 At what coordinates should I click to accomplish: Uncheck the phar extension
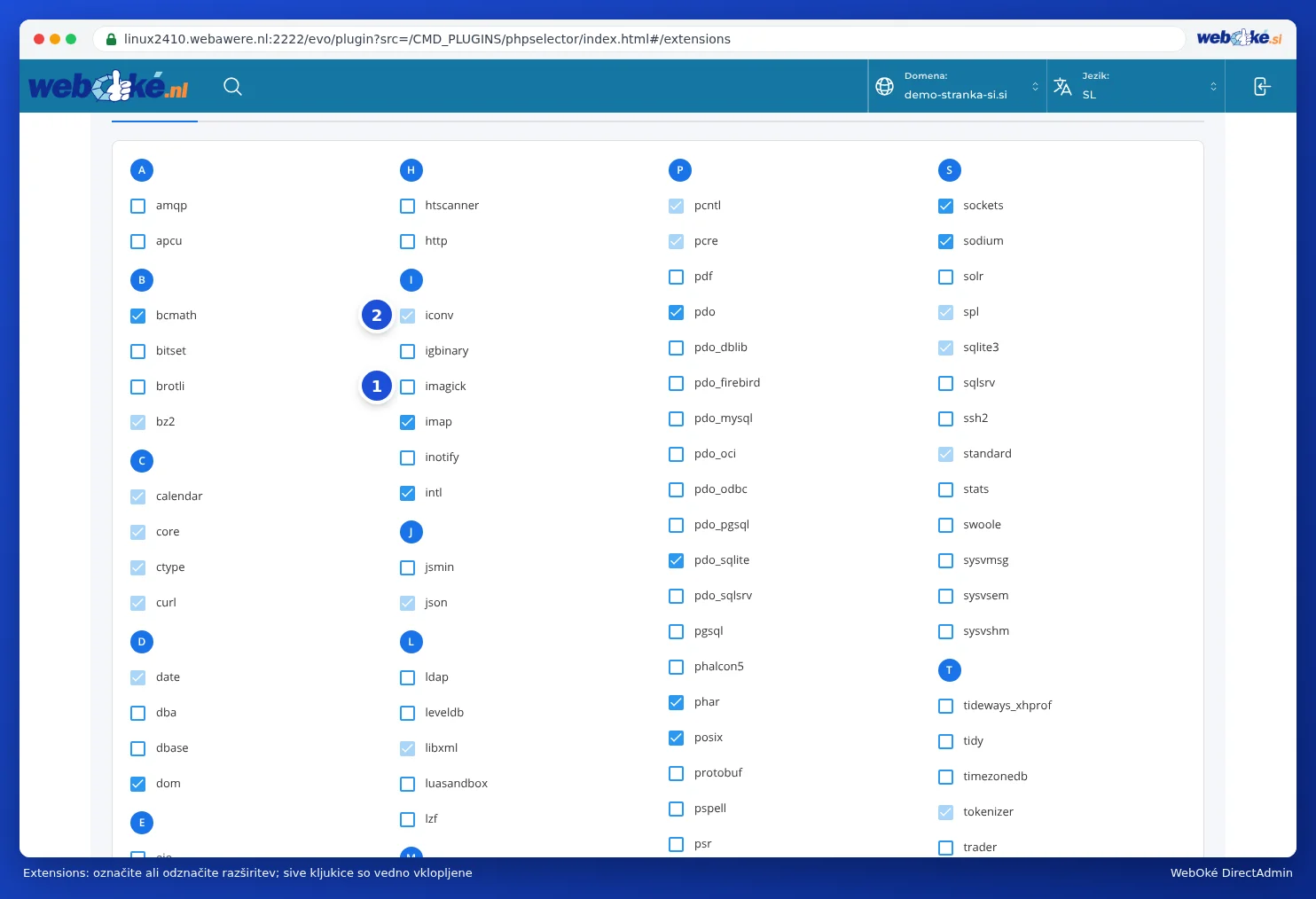pyautogui.click(x=676, y=702)
